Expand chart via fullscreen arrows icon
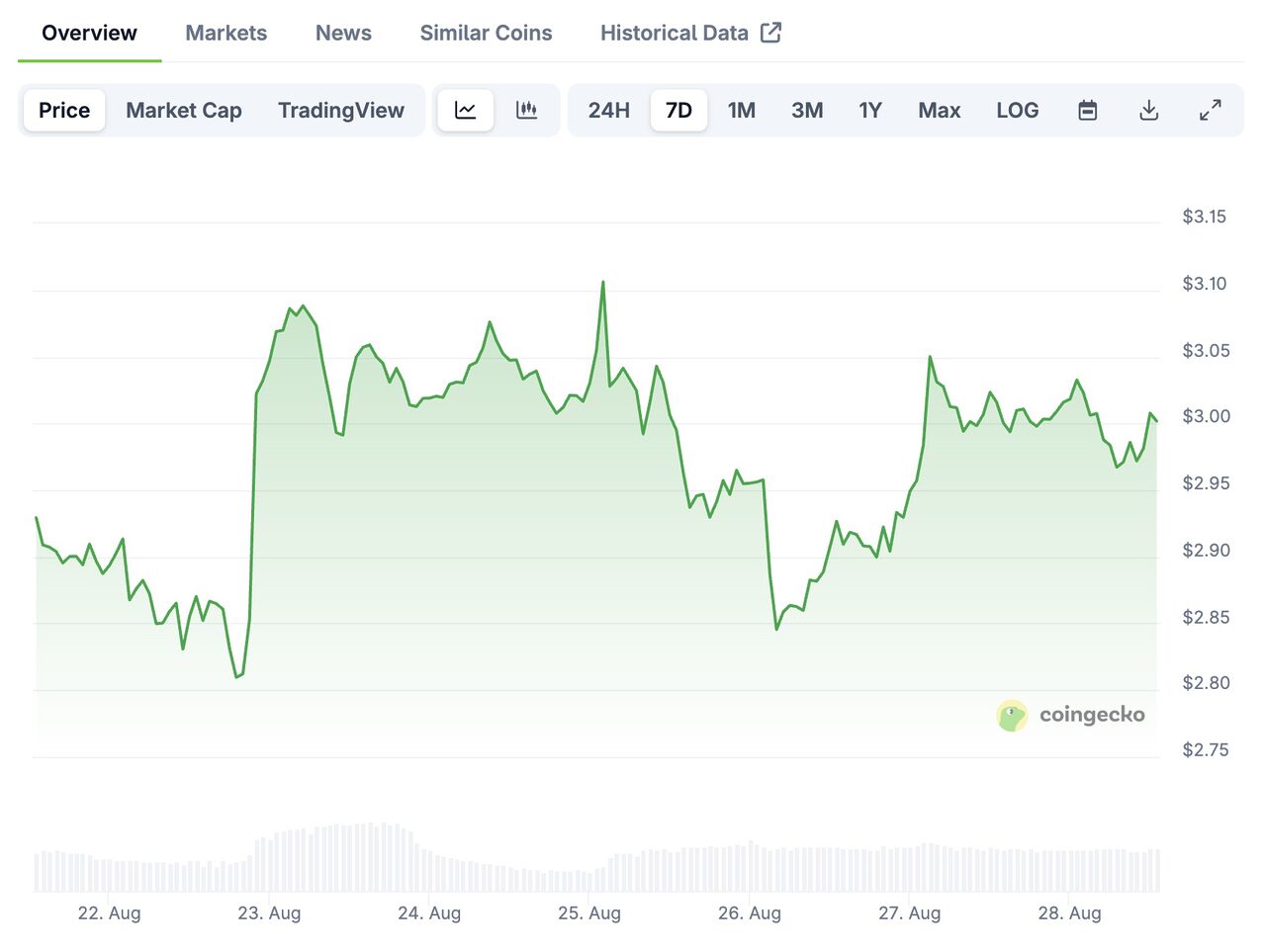 [1211, 110]
